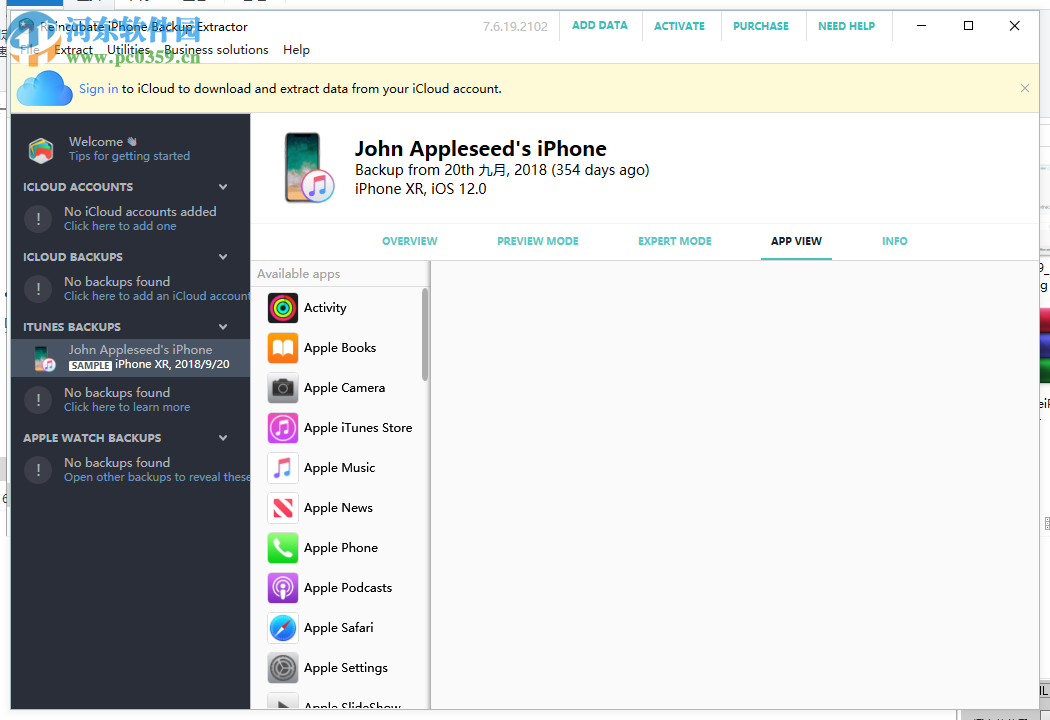Collapse the ITUNES BACKUPS section
The height and width of the screenshot is (720, 1050).
[x=222, y=326]
